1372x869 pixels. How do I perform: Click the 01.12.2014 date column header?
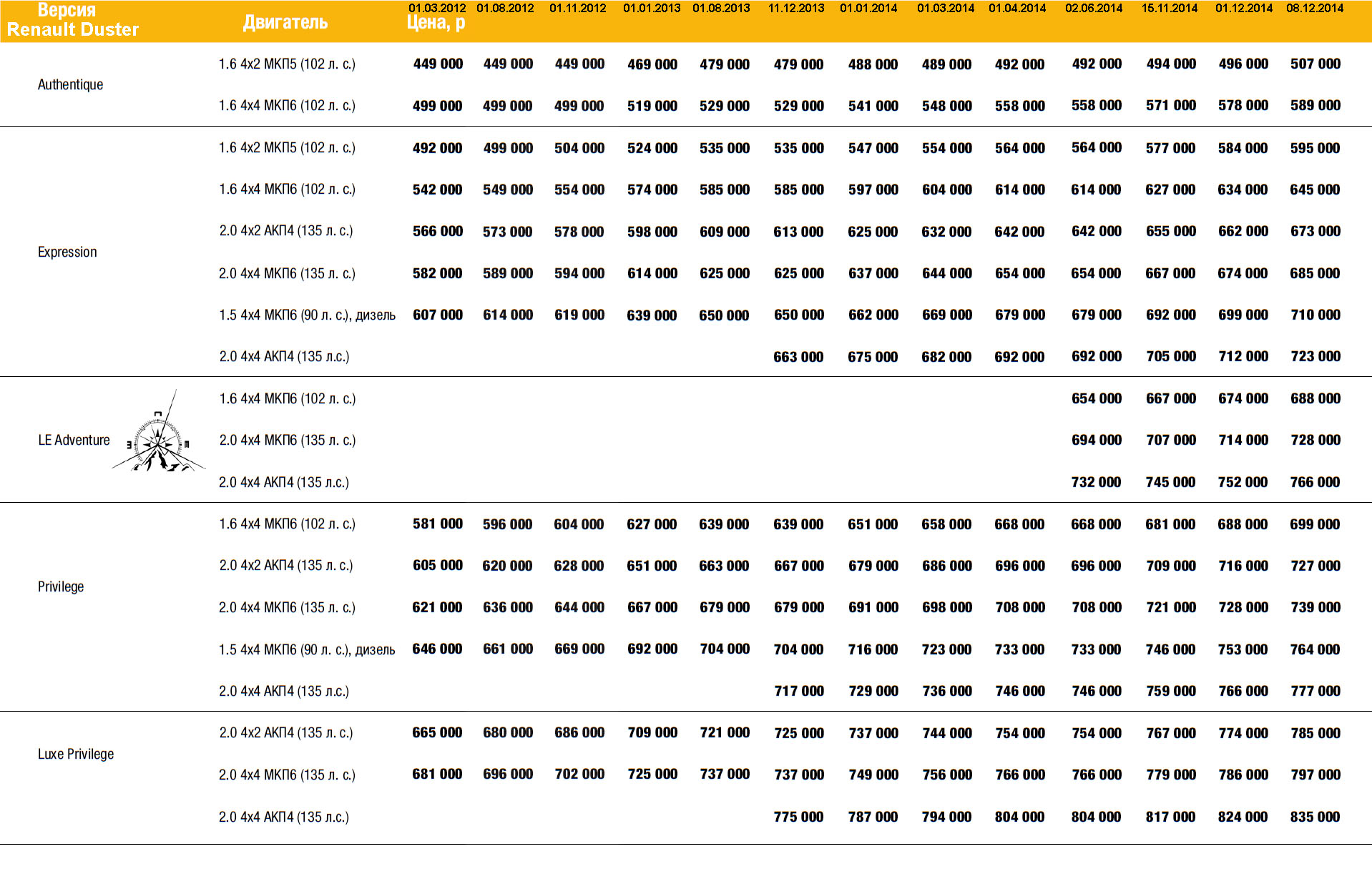pyautogui.click(x=1244, y=8)
